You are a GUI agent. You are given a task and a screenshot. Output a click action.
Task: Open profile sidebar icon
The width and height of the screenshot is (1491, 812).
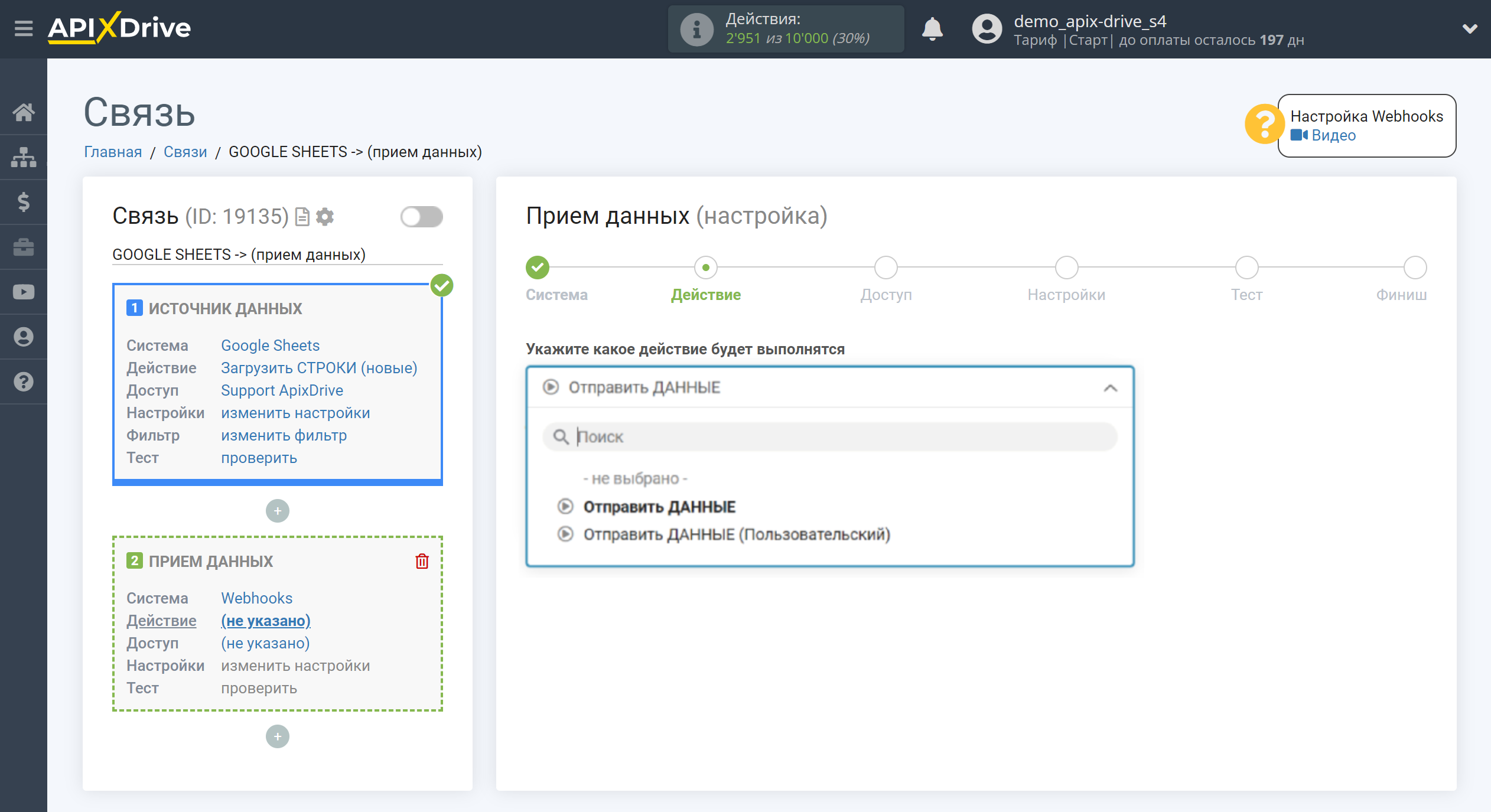pyautogui.click(x=24, y=337)
